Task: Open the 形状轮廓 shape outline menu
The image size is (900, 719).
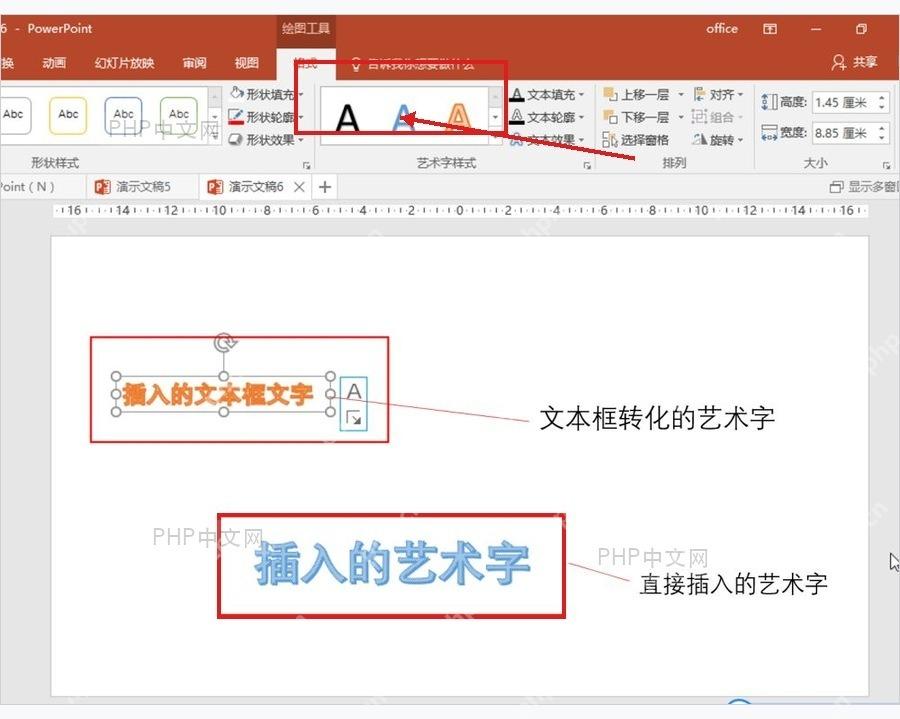Action: [266, 117]
